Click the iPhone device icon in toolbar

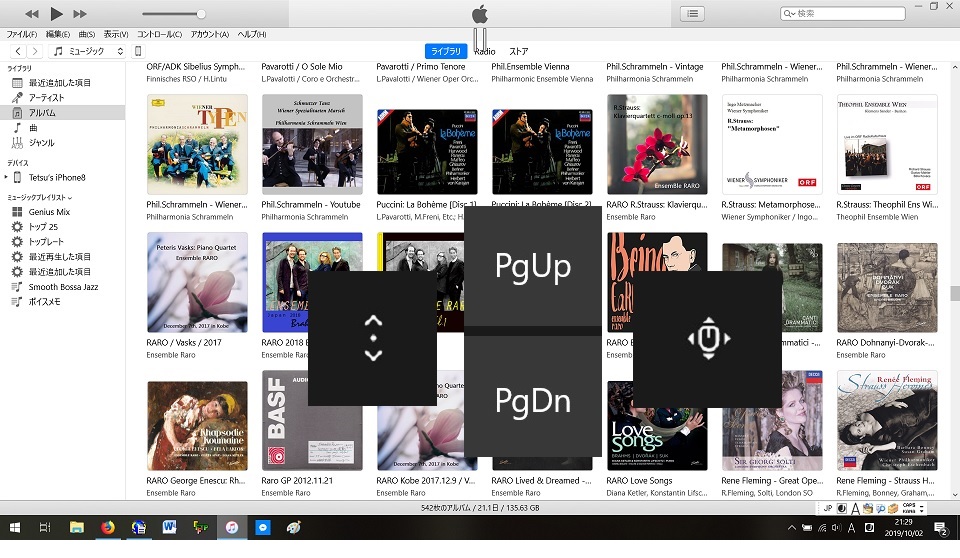point(138,51)
